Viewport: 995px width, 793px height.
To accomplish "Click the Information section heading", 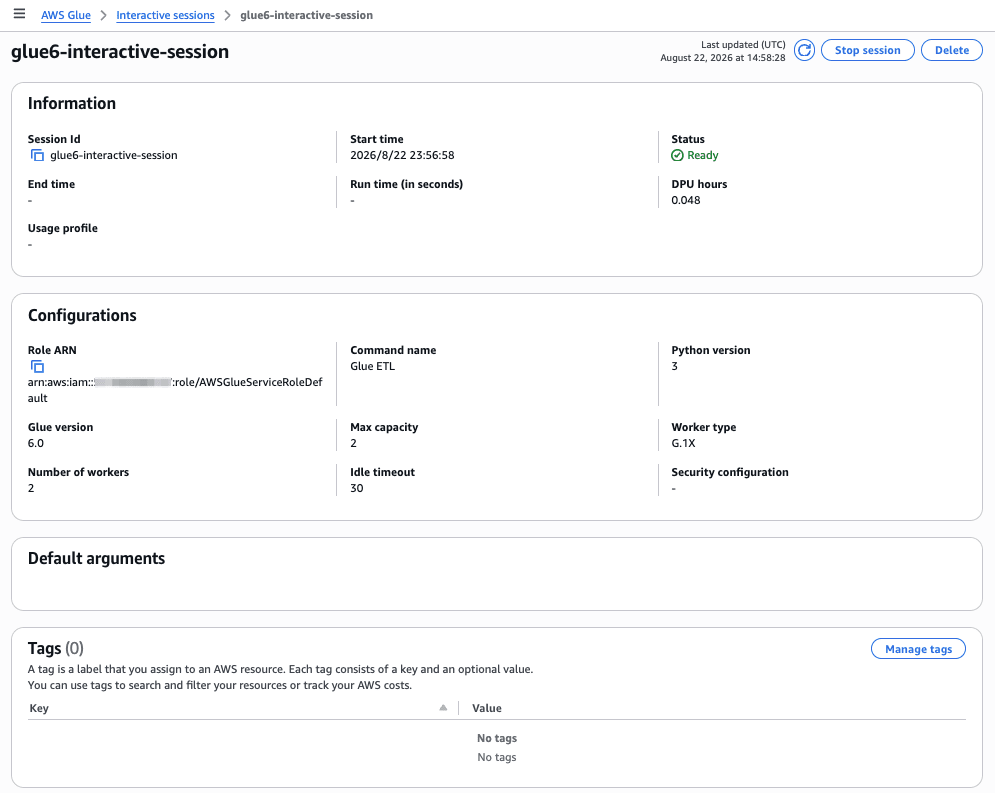I will tap(72, 103).
